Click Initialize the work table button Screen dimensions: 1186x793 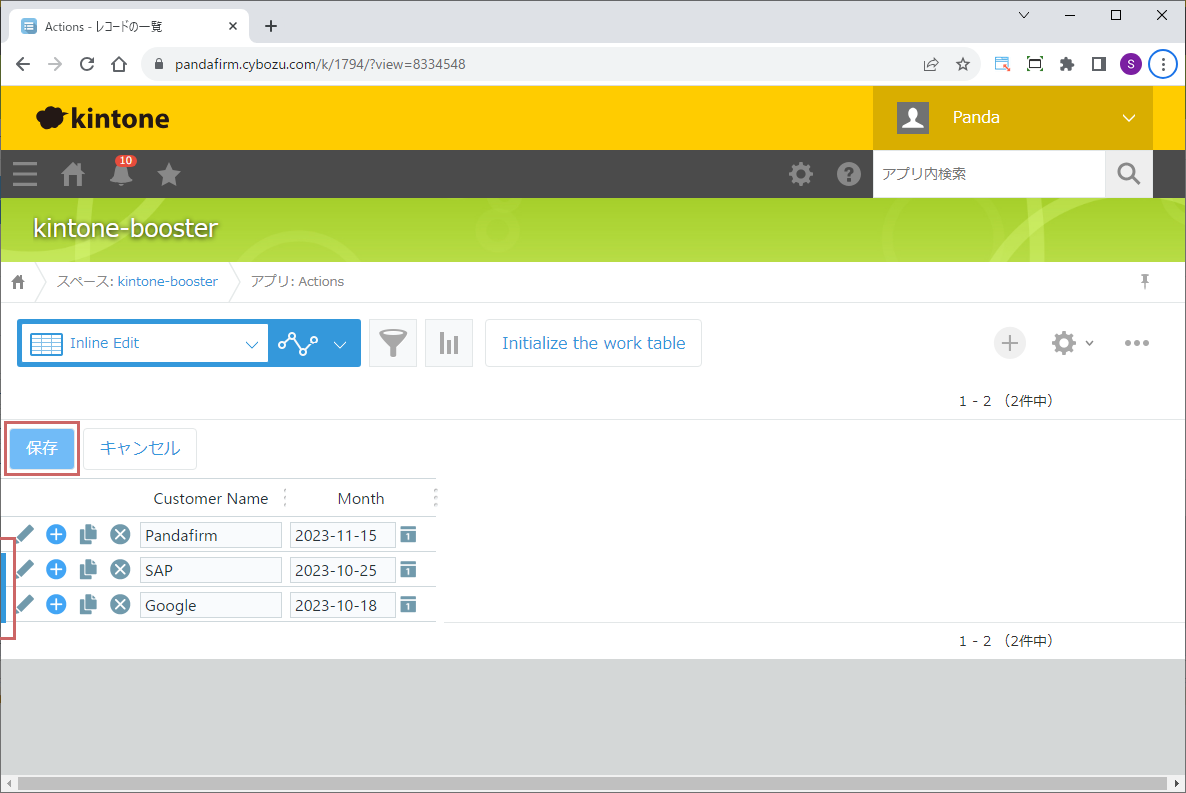click(x=593, y=343)
